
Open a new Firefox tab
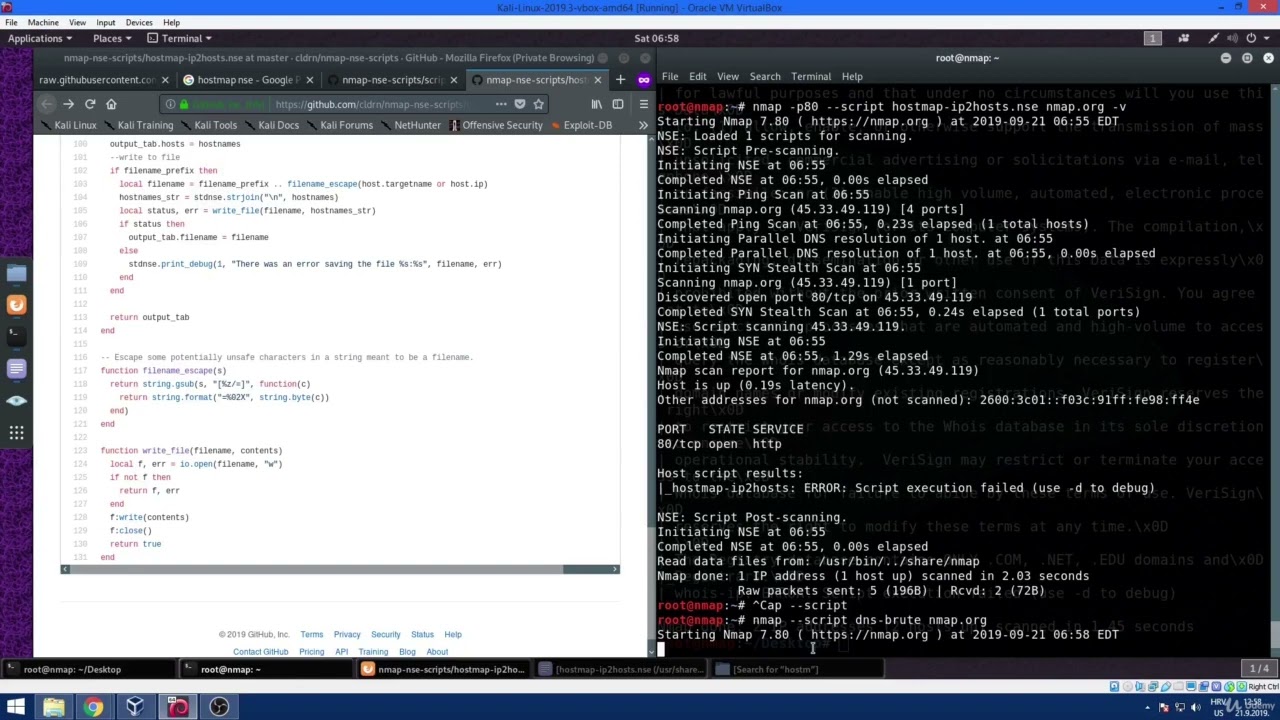click(x=620, y=80)
